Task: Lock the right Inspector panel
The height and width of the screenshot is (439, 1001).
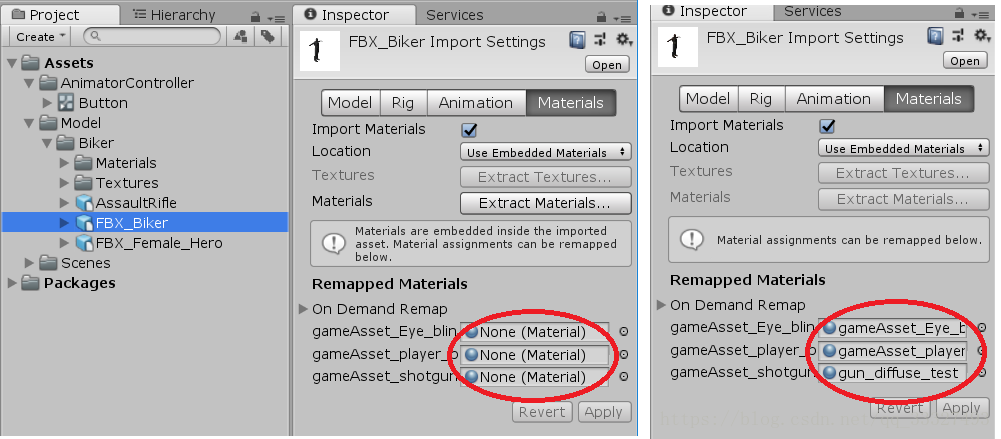Action: click(x=960, y=13)
